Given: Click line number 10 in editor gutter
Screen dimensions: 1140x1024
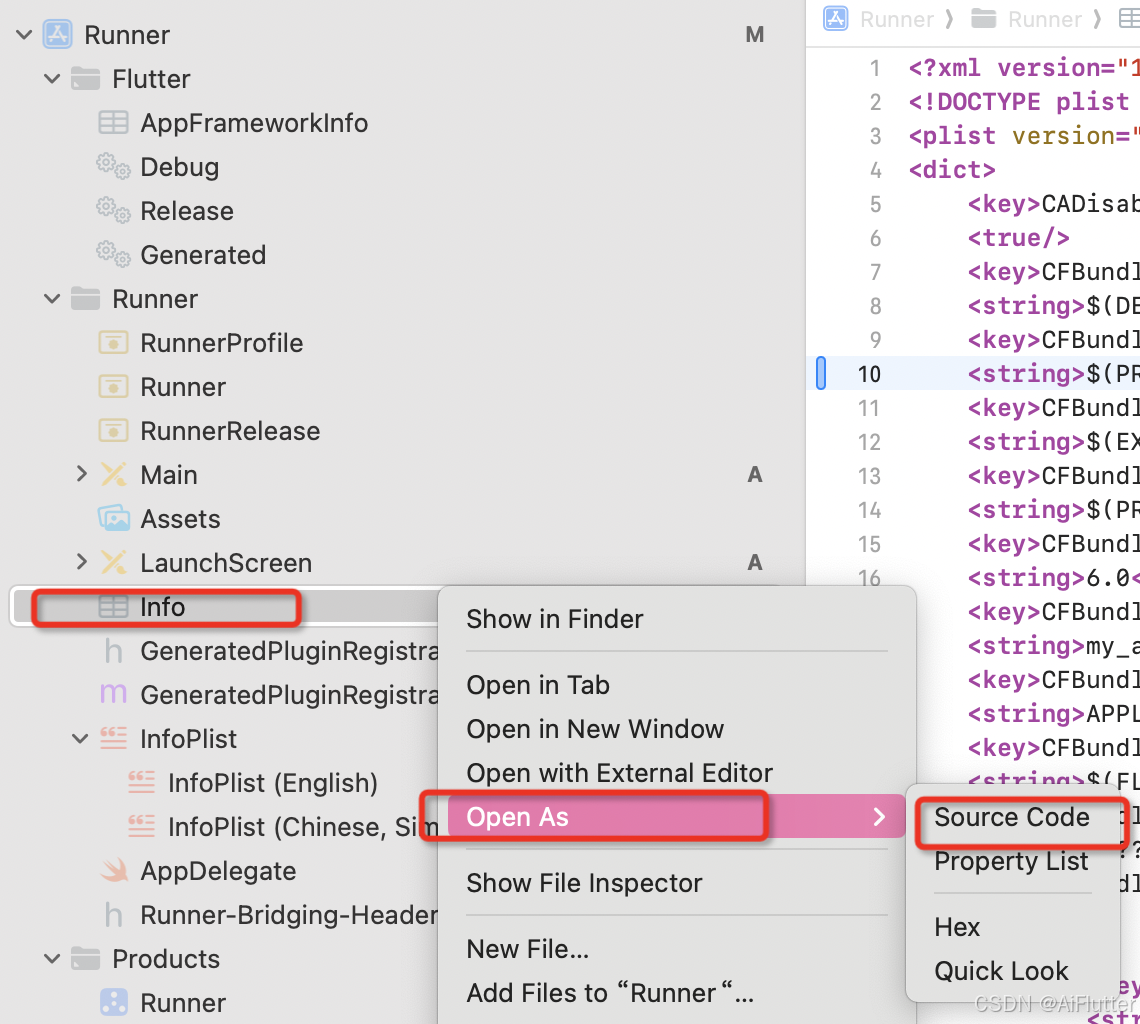Looking at the screenshot, I should 869,374.
